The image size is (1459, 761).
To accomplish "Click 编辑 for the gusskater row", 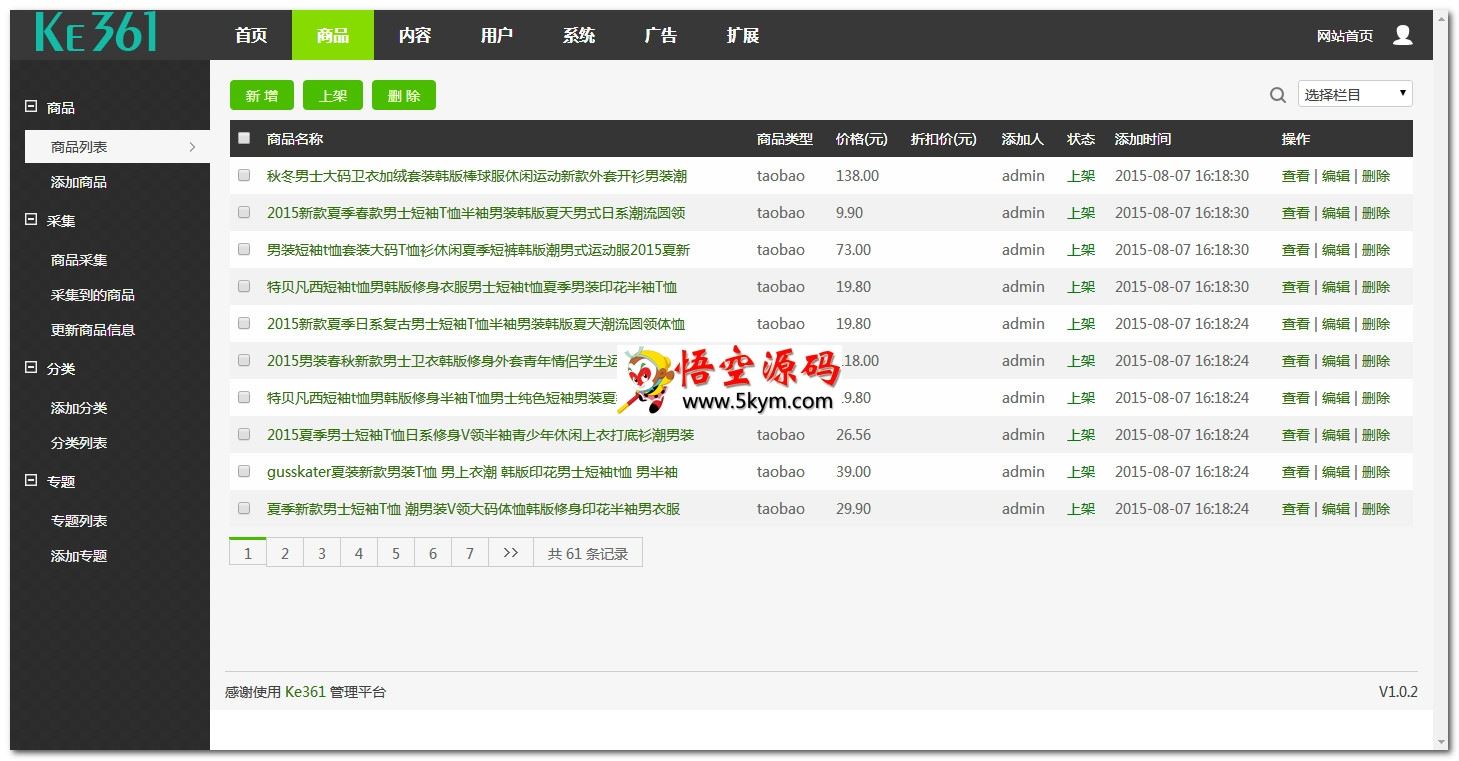I will click(1336, 472).
